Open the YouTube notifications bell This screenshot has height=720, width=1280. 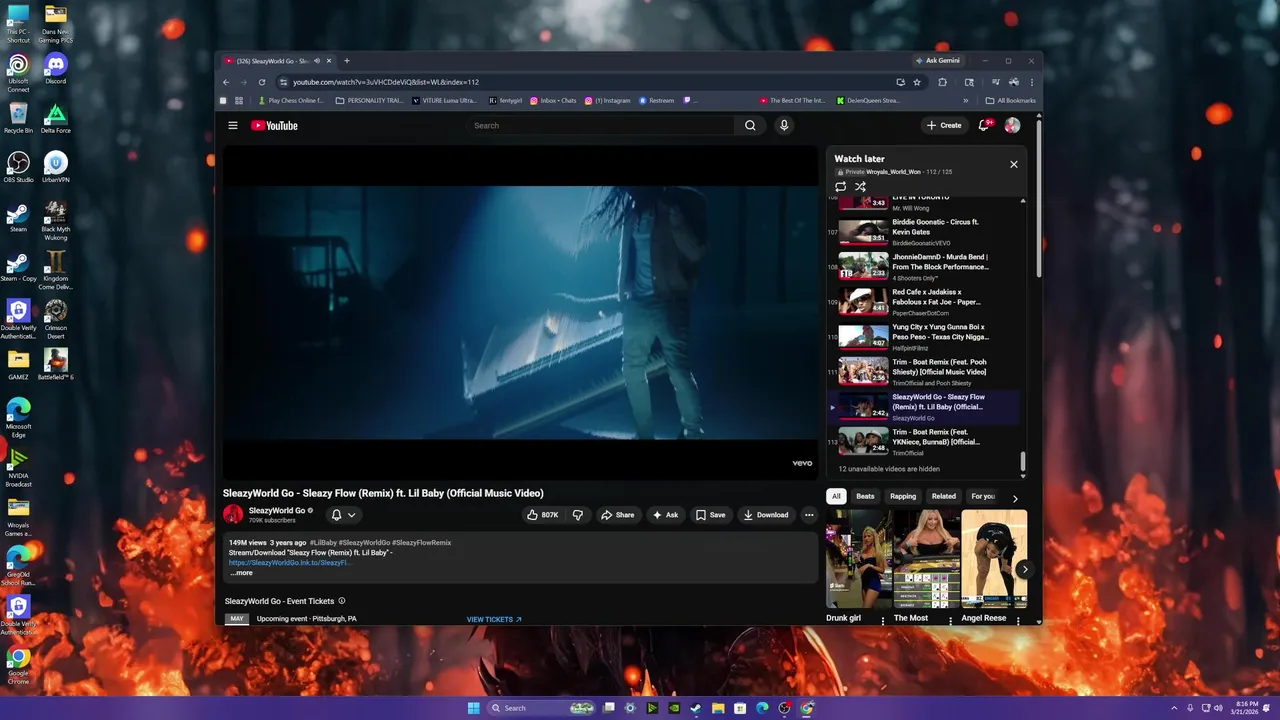984,125
